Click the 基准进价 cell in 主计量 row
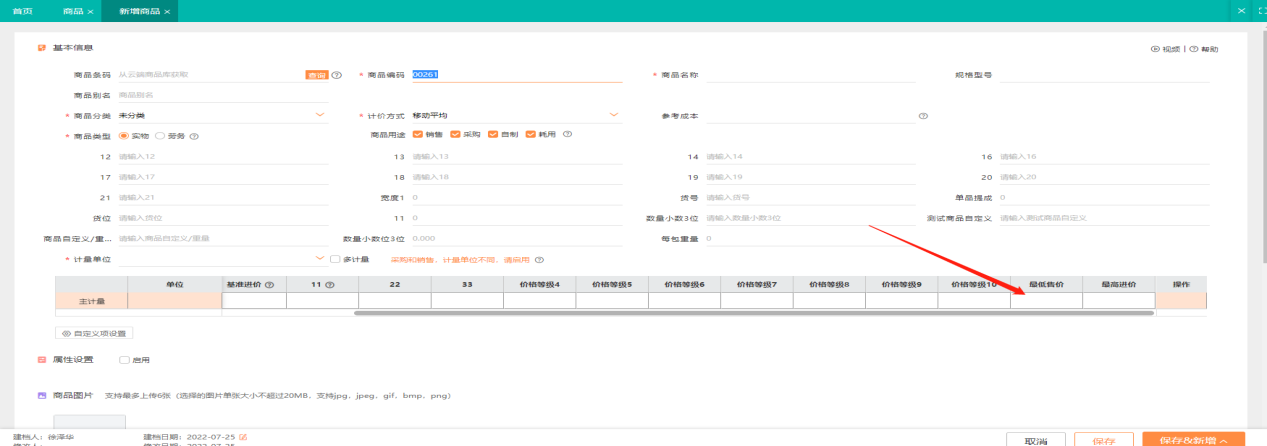Screen dimensions: 1267x446 (254, 300)
